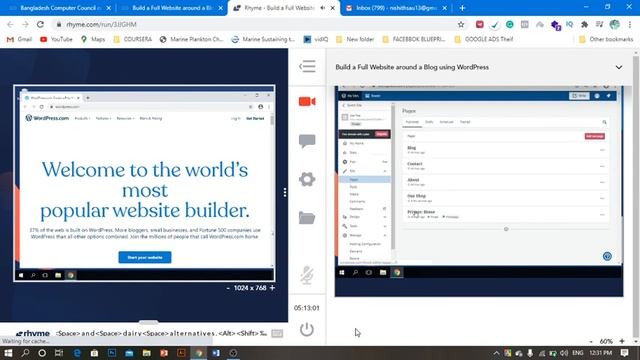The height and width of the screenshot is (360, 640).
Task: Open Windows Start menu
Action: (x=8, y=353)
